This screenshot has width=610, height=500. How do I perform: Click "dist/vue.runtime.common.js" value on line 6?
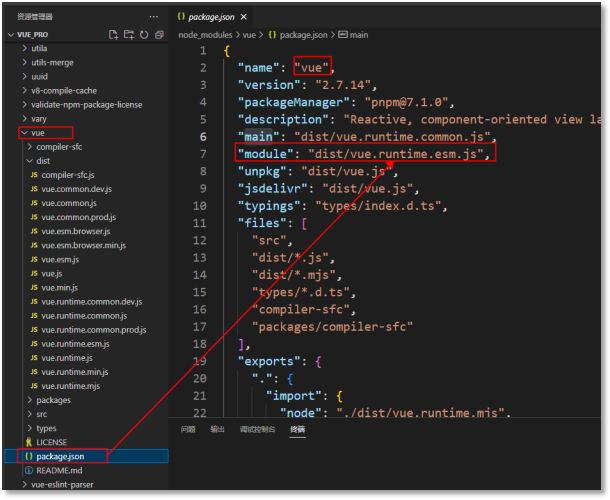pos(392,137)
